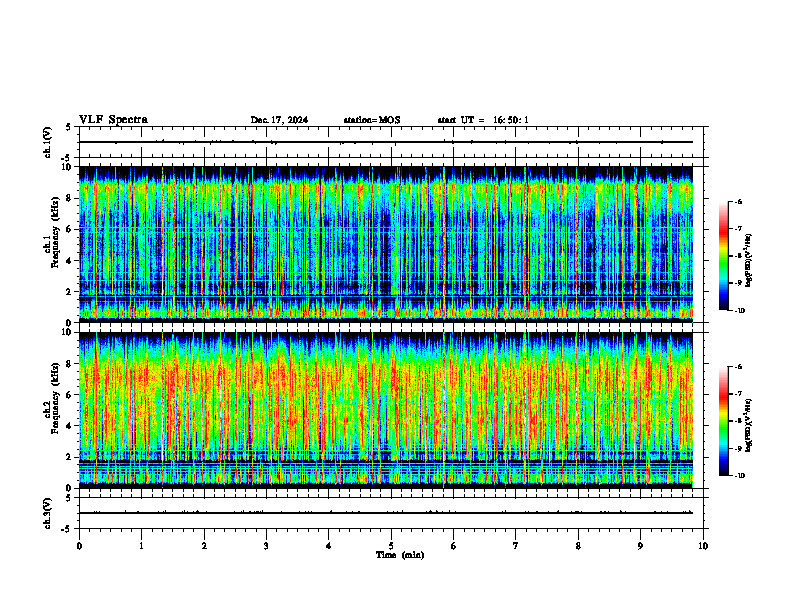The width and height of the screenshot is (792, 612).
Task: Click the ch.2 color scale bar
Action: tap(724, 421)
